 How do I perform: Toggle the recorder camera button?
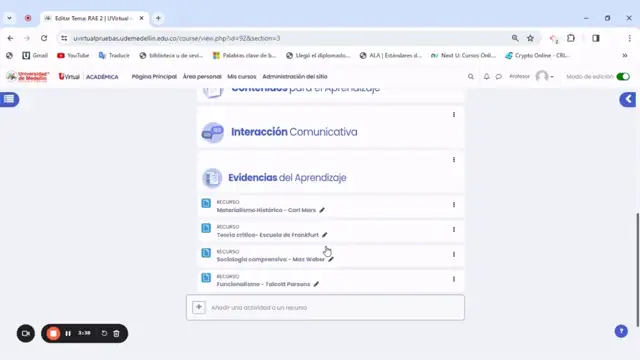[x=26, y=333]
